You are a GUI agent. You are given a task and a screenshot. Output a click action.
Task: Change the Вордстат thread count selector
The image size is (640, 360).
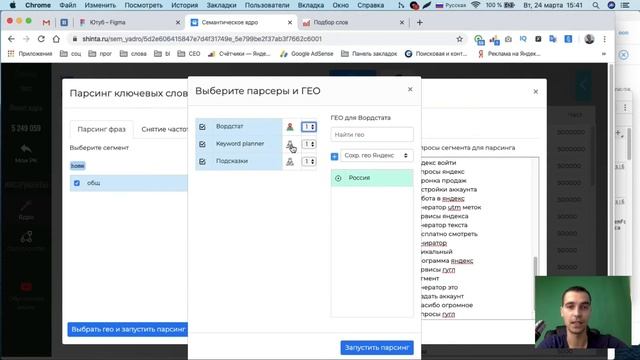point(309,127)
